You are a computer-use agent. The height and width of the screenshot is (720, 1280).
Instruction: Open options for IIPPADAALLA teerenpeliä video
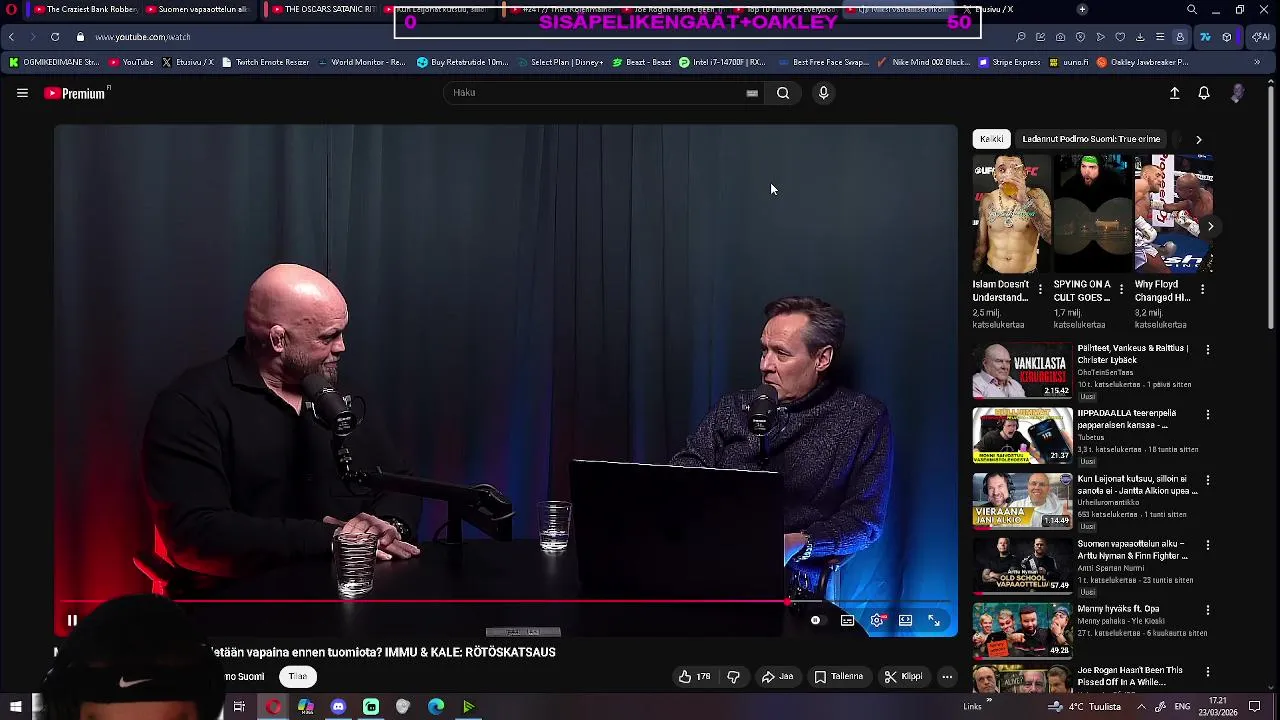(1208, 415)
